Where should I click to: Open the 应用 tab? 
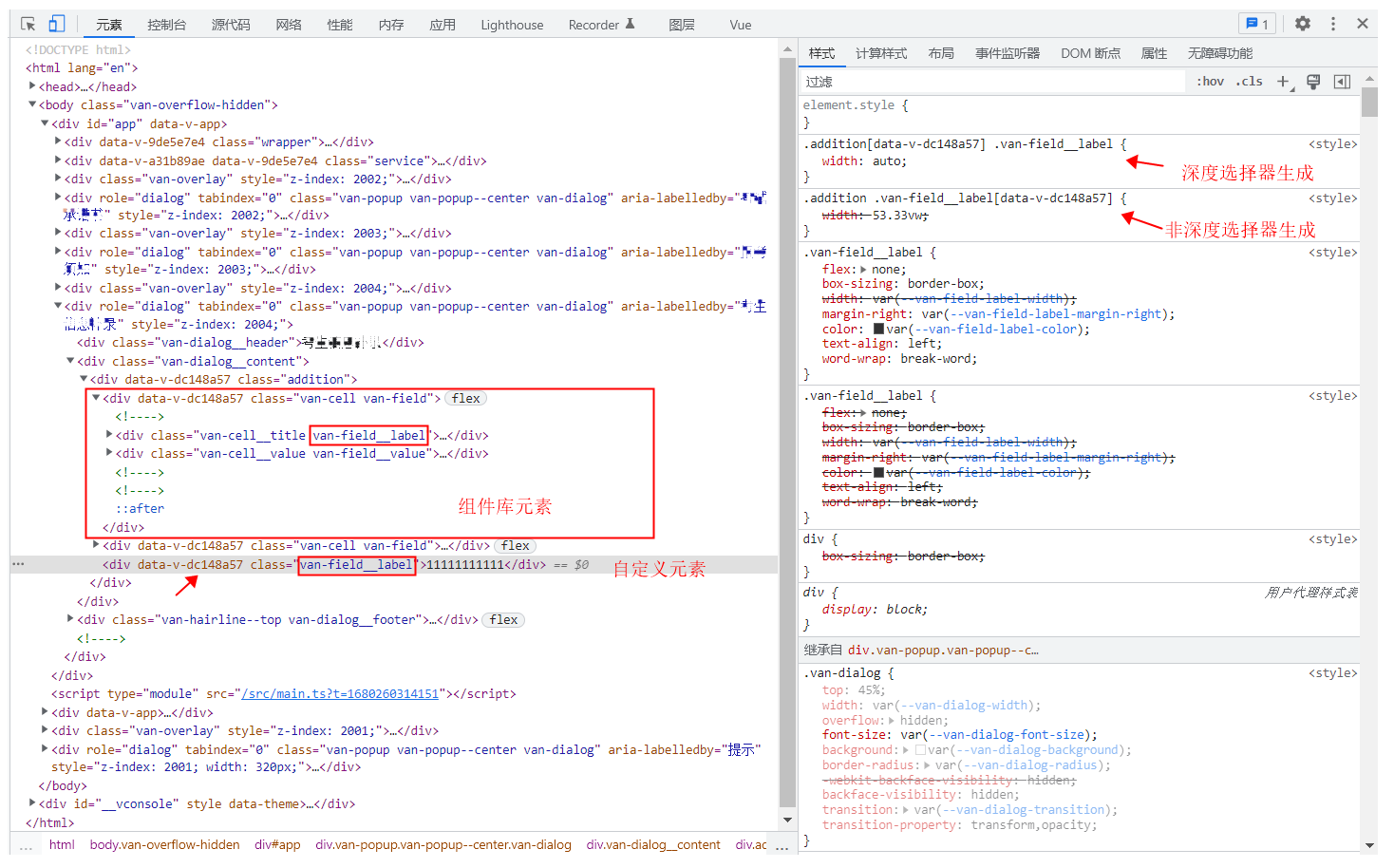click(x=443, y=25)
